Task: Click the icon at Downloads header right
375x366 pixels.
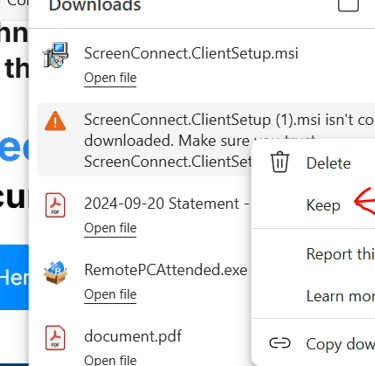Action: click(348, 5)
